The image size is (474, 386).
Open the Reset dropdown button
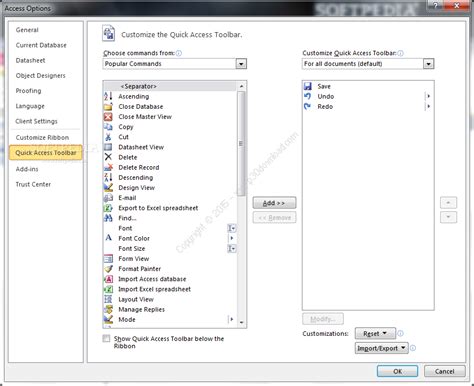click(375, 333)
